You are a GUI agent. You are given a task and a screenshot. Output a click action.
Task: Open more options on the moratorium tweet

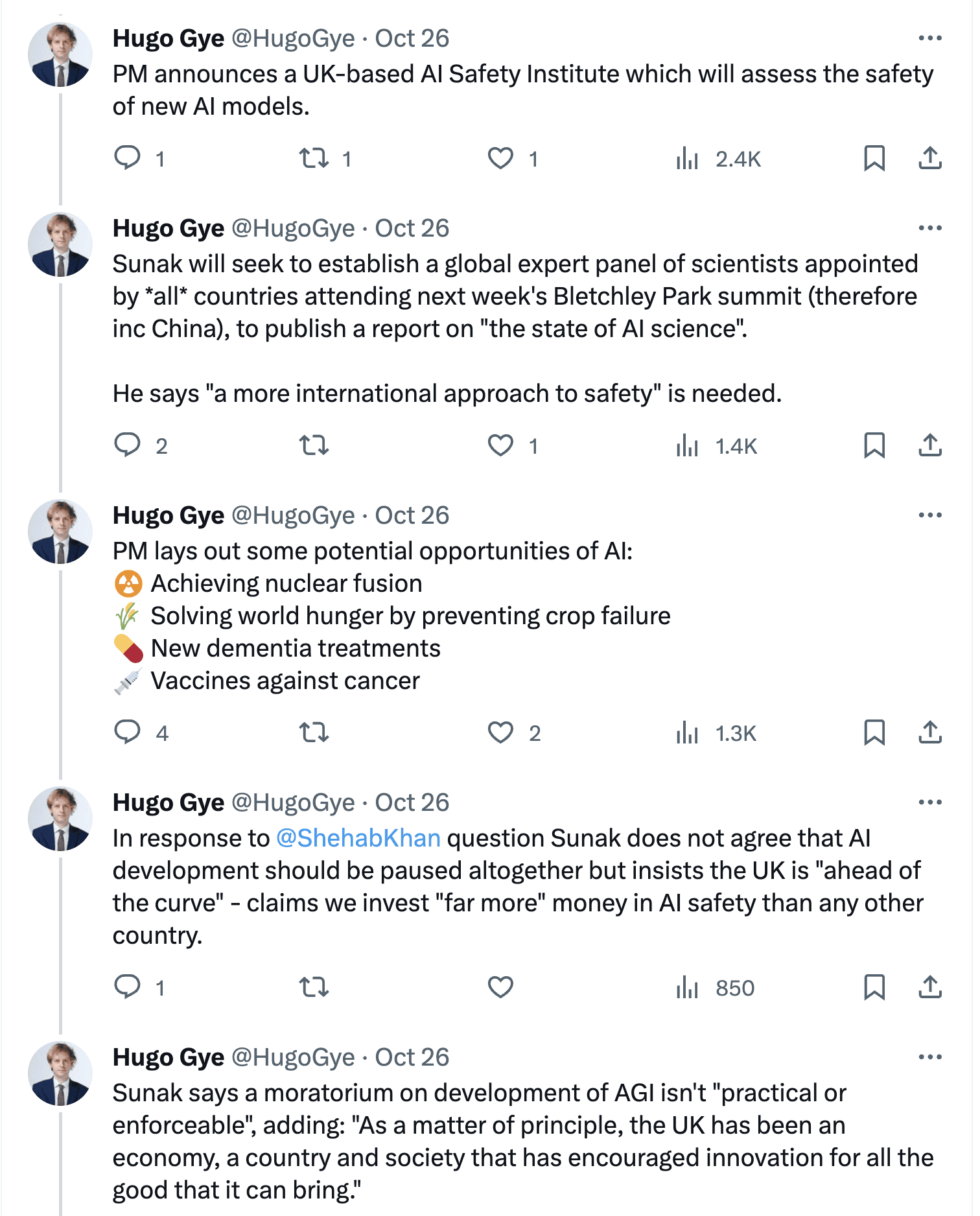[x=930, y=1057]
